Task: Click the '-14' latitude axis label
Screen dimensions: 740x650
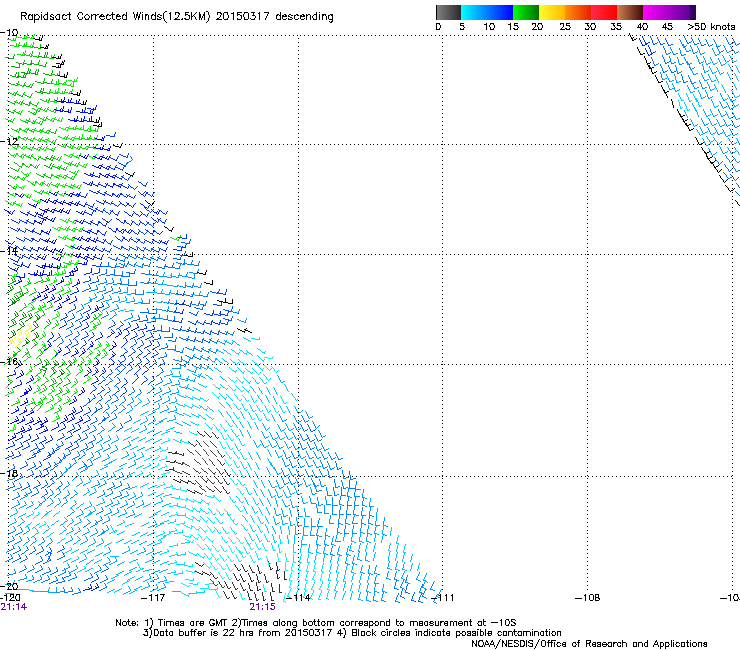Action: (9, 251)
